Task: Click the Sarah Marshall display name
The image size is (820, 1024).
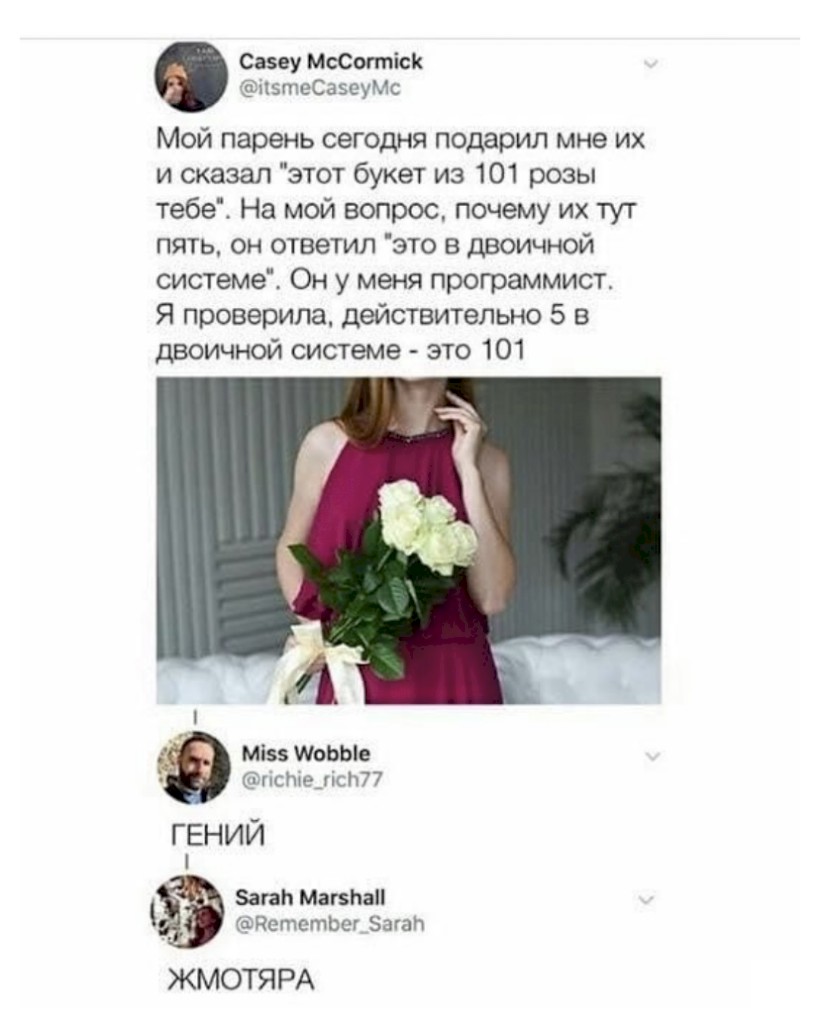Action: (x=310, y=897)
